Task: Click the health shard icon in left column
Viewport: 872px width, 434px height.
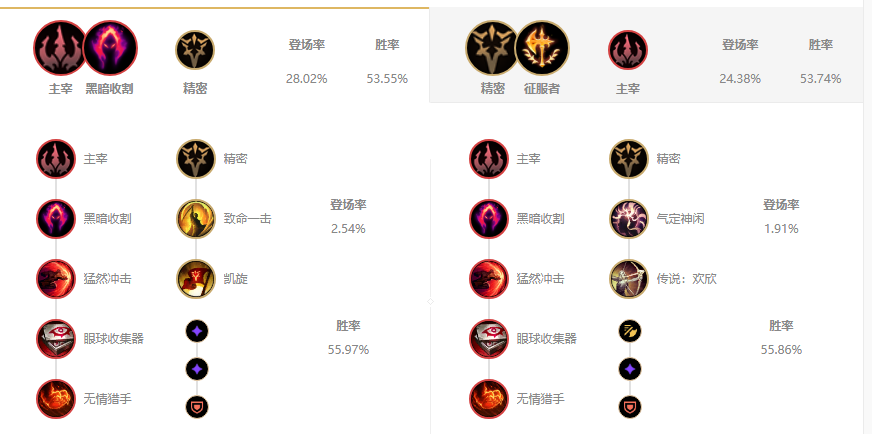Action: tap(196, 407)
